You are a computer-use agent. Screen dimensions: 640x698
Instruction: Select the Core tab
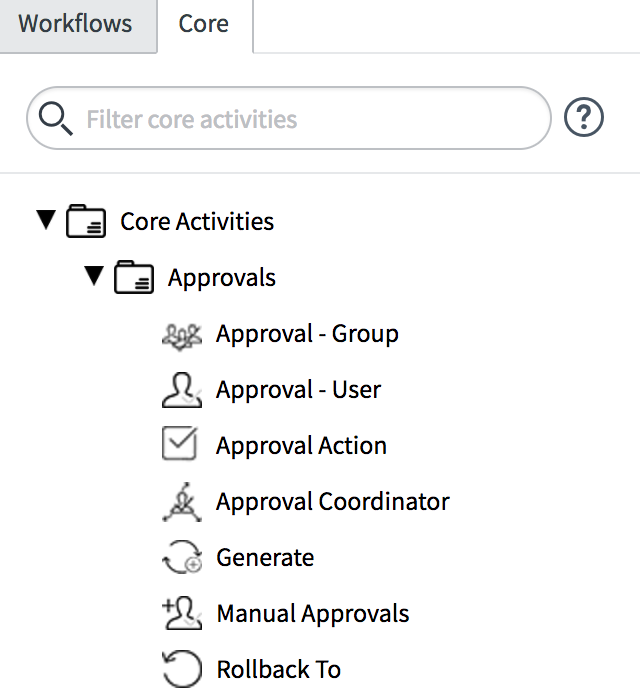point(204,24)
